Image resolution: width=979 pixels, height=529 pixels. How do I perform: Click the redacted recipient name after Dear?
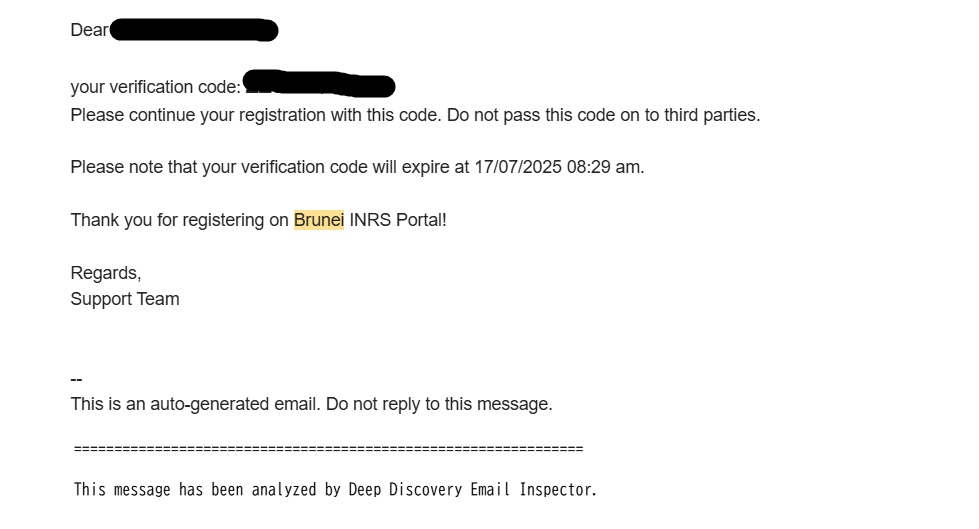tap(193, 30)
